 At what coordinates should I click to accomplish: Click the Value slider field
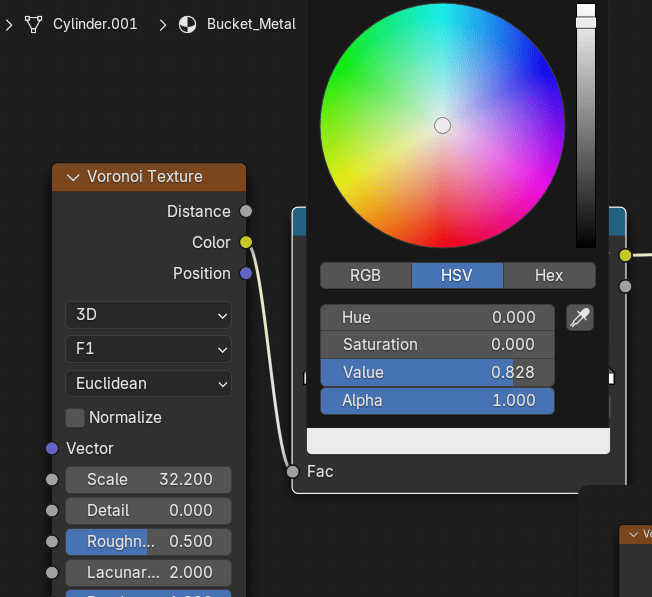[x=437, y=373]
